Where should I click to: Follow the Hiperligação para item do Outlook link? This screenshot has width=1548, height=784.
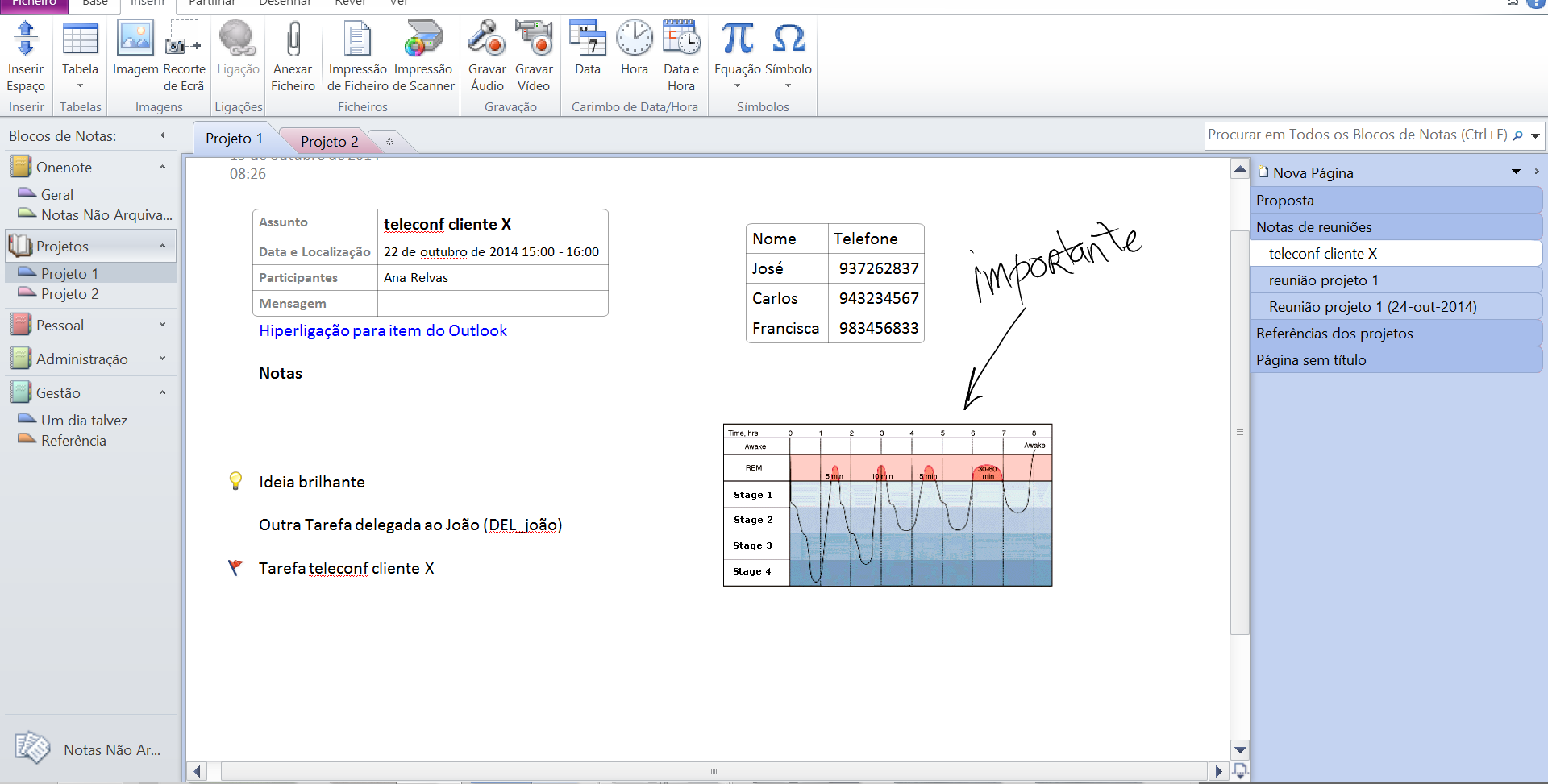point(383,330)
